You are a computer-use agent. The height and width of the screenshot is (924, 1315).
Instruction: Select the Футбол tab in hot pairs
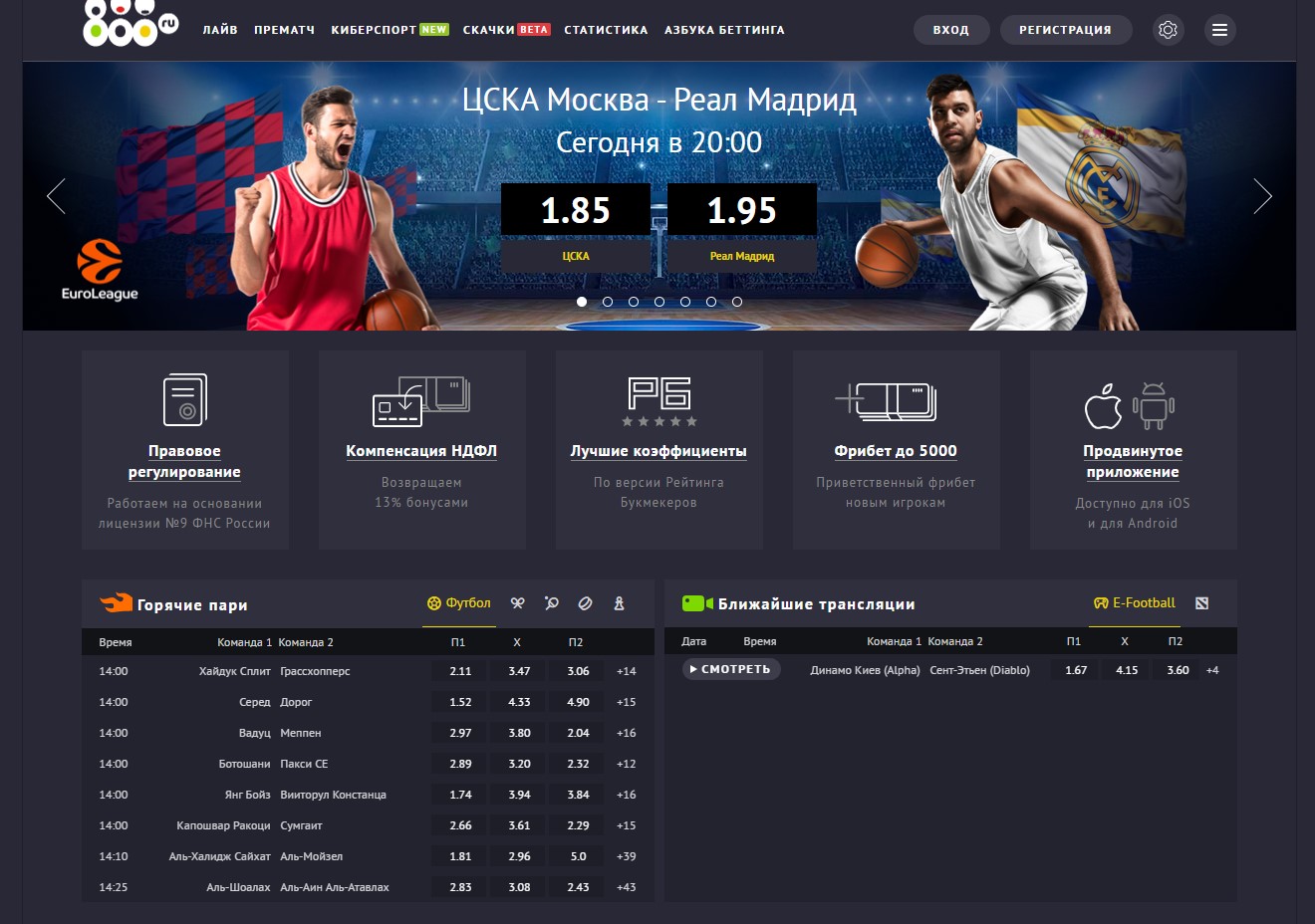(459, 603)
